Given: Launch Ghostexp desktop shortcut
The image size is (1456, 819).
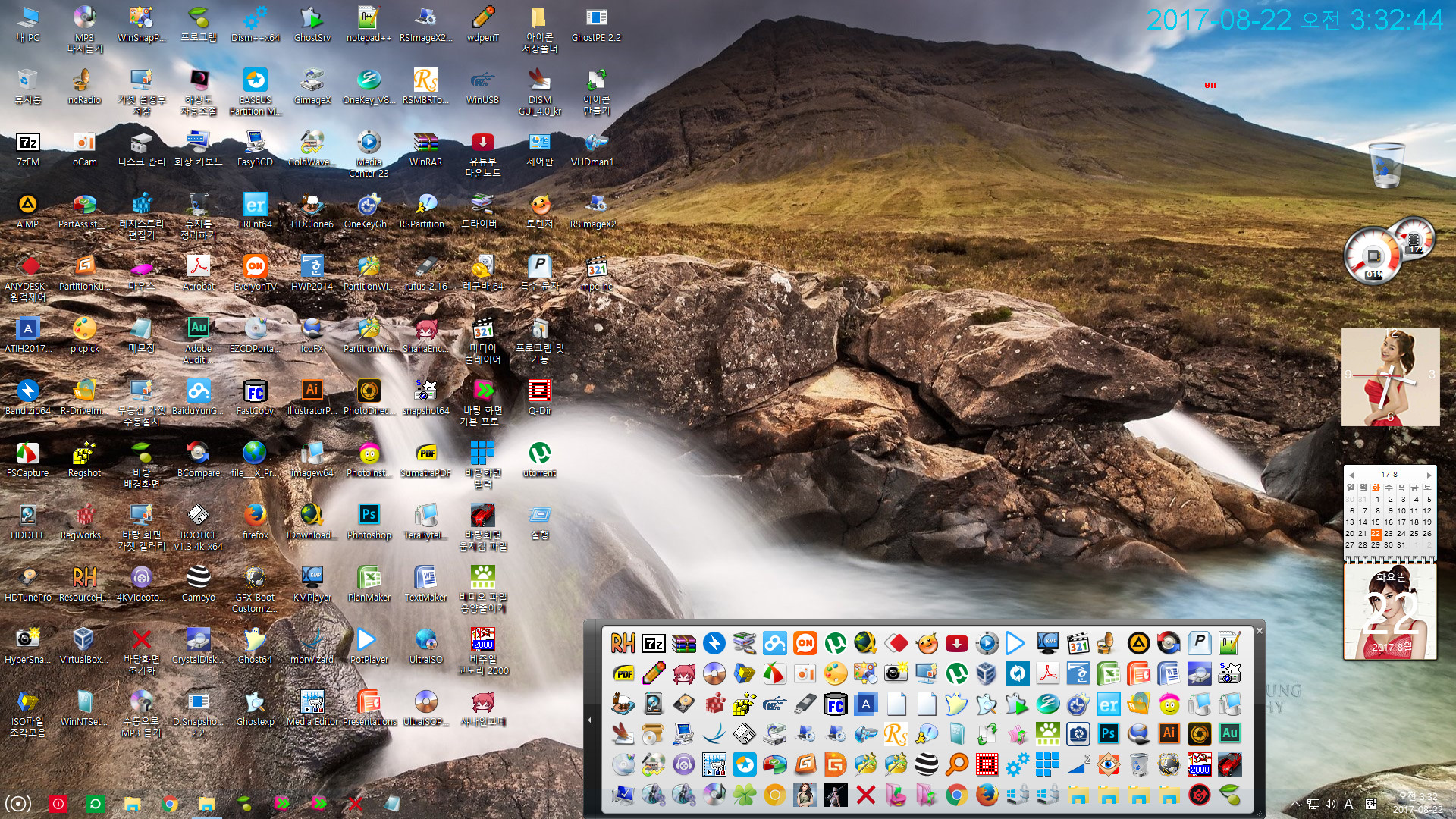Looking at the screenshot, I should 256,708.
